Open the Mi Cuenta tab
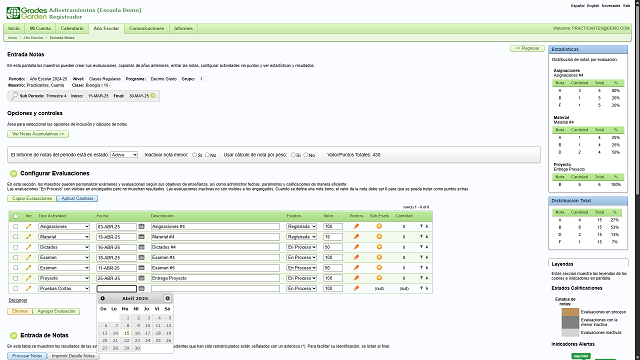This screenshot has height=360, width=640. (x=40, y=29)
